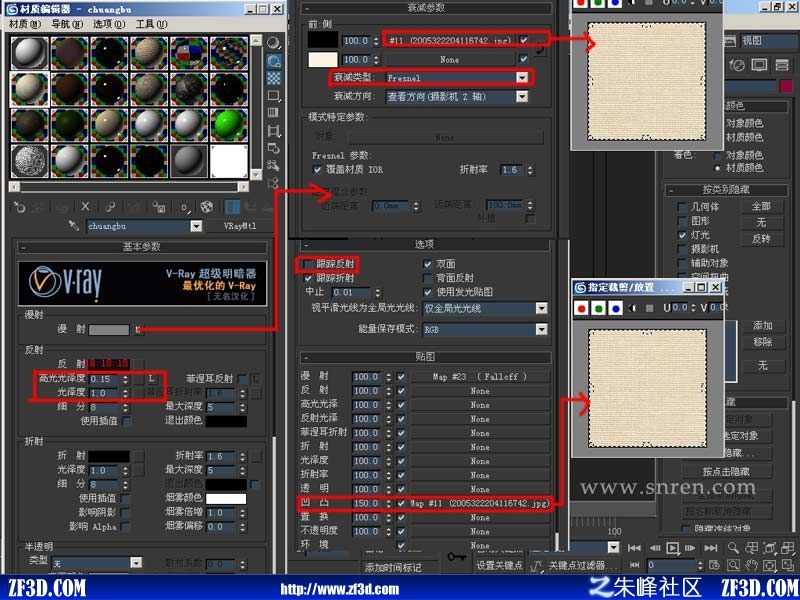Click the 凹凸 Map #11 bump map button
The height and width of the screenshot is (600, 800).
tap(480, 503)
